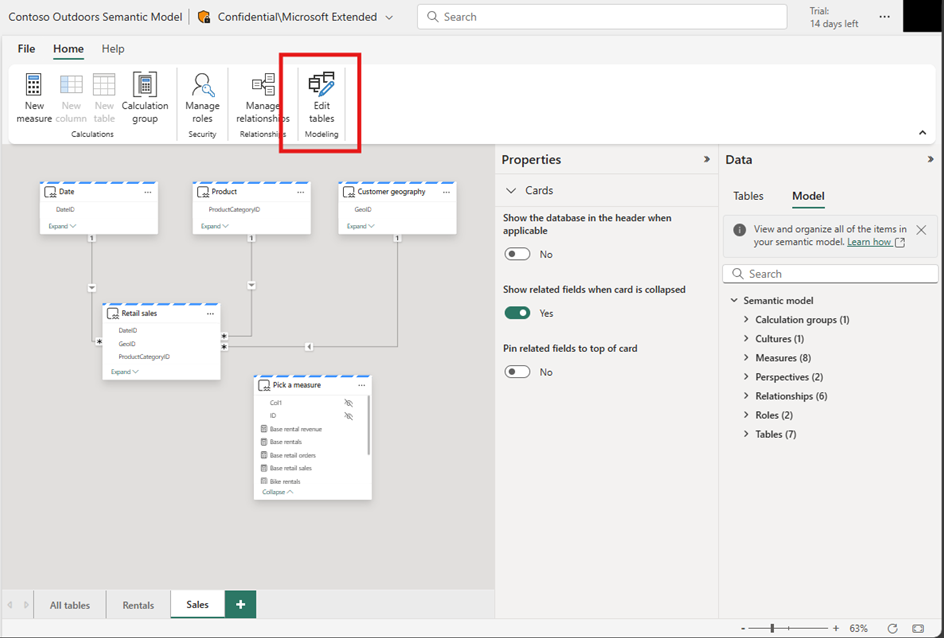Click the New measure icon
This screenshot has height=638, width=944.
click(34, 84)
